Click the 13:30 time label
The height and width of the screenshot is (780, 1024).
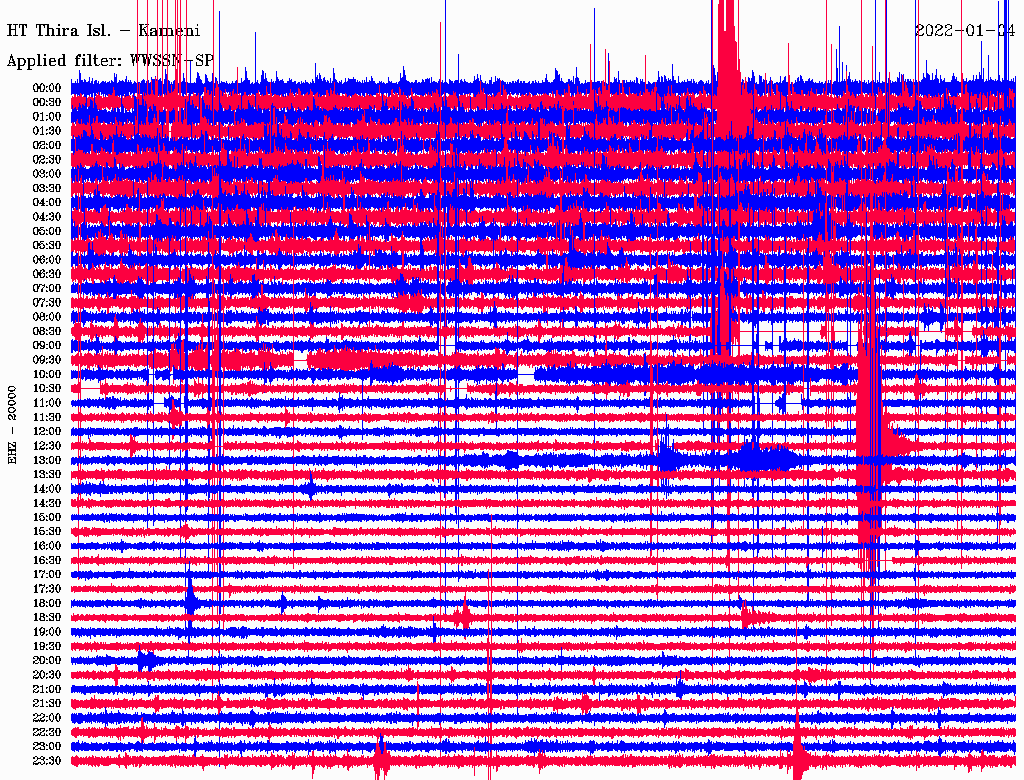tap(47, 474)
